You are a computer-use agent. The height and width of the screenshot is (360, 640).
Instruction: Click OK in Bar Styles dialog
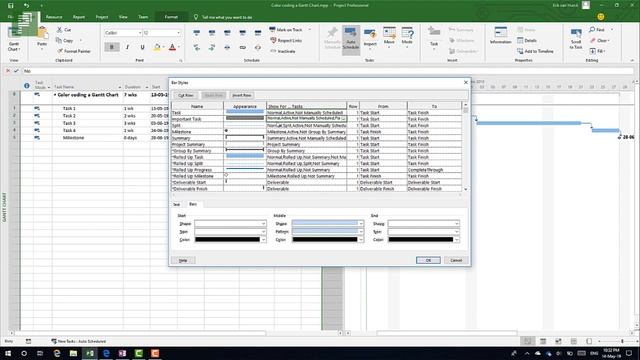click(428, 260)
